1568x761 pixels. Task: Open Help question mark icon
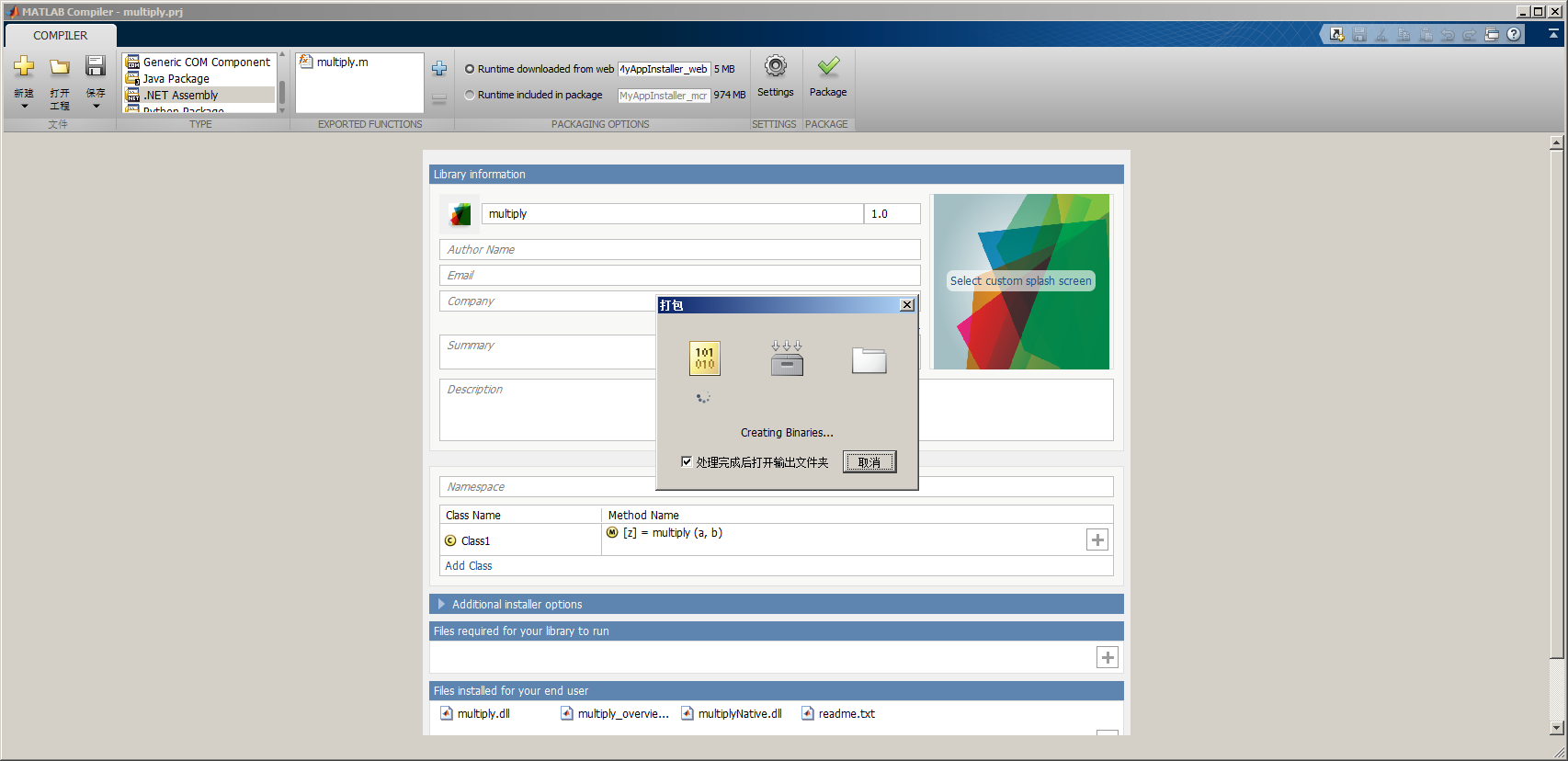tap(1514, 35)
